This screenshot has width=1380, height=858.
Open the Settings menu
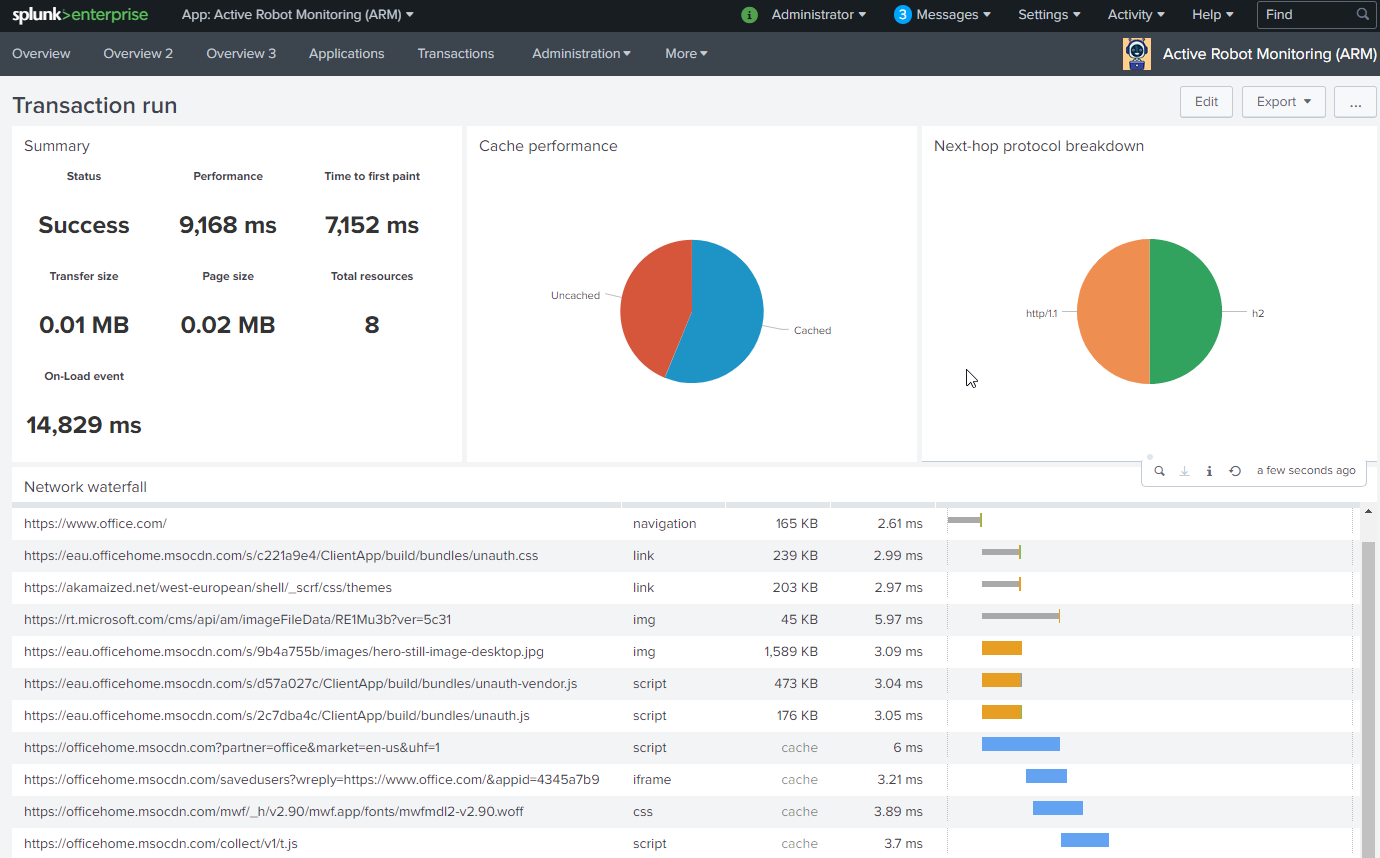tap(1048, 15)
